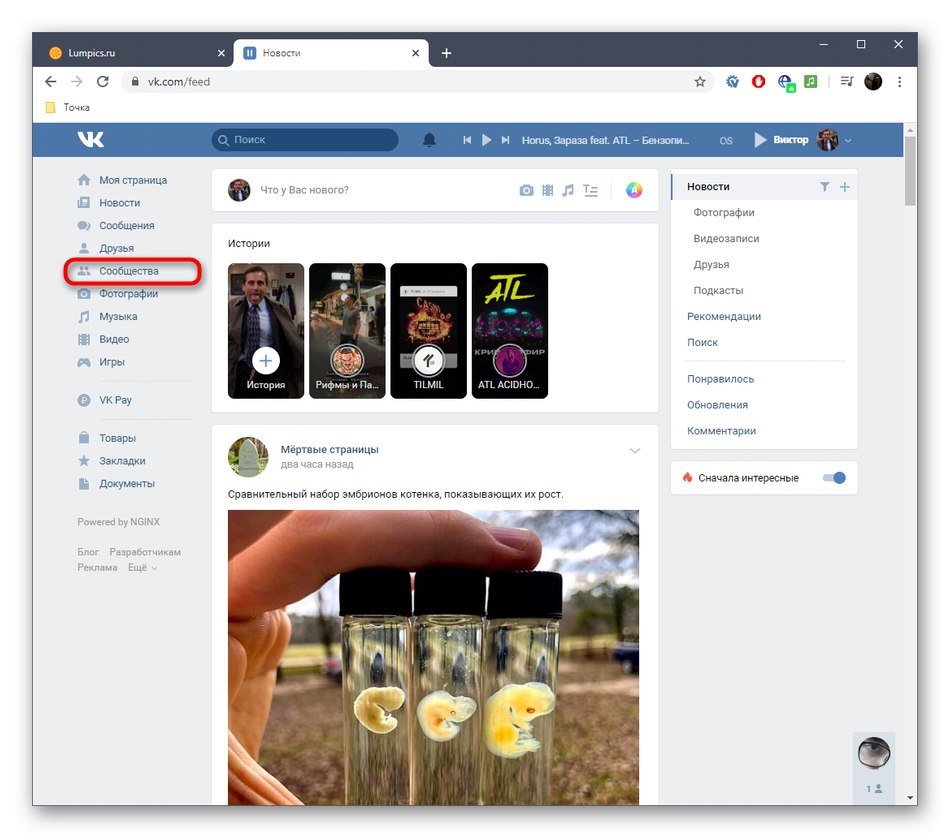
Task: Open Мёртвые страницы community link
Action: [x=329, y=450]
